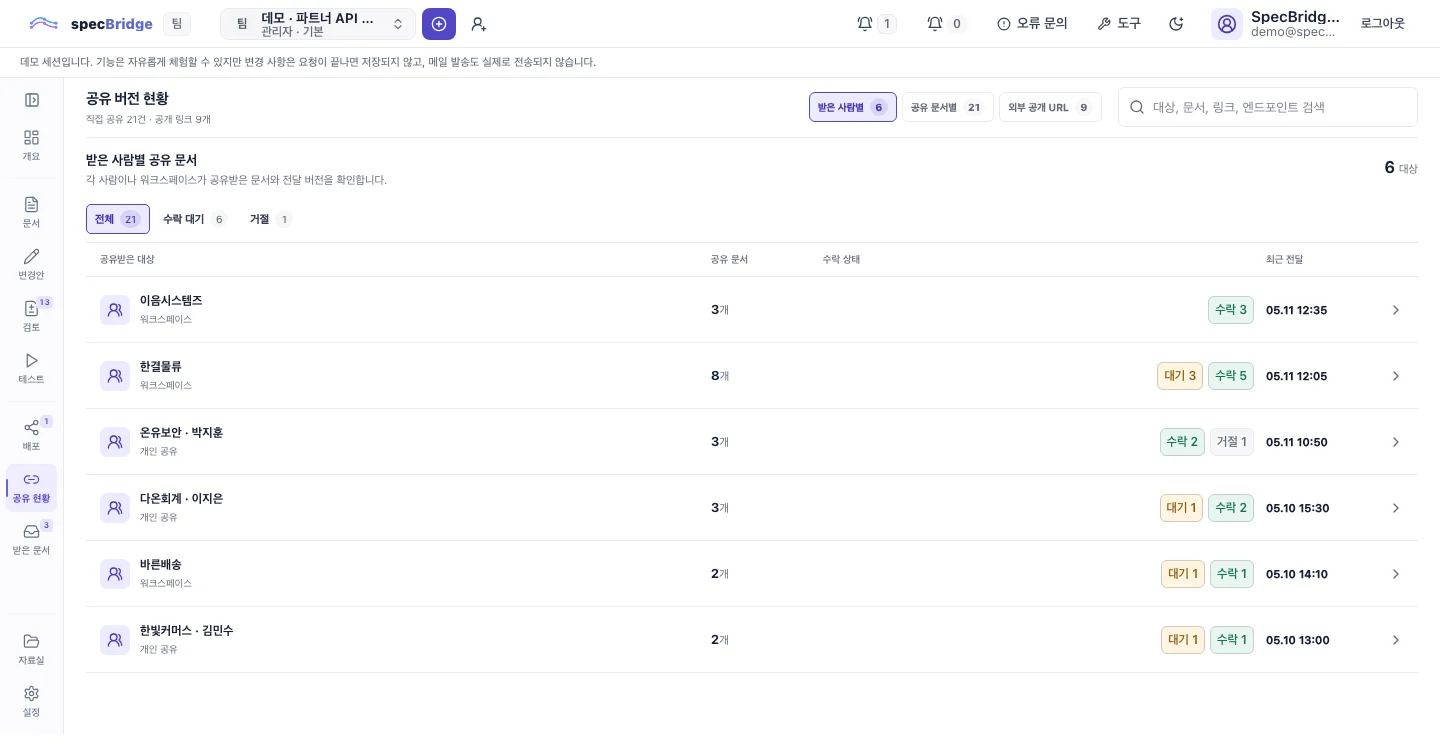1440x744 pixels.
Task: Click 오류 문의 button
Action: point(1032,24)
